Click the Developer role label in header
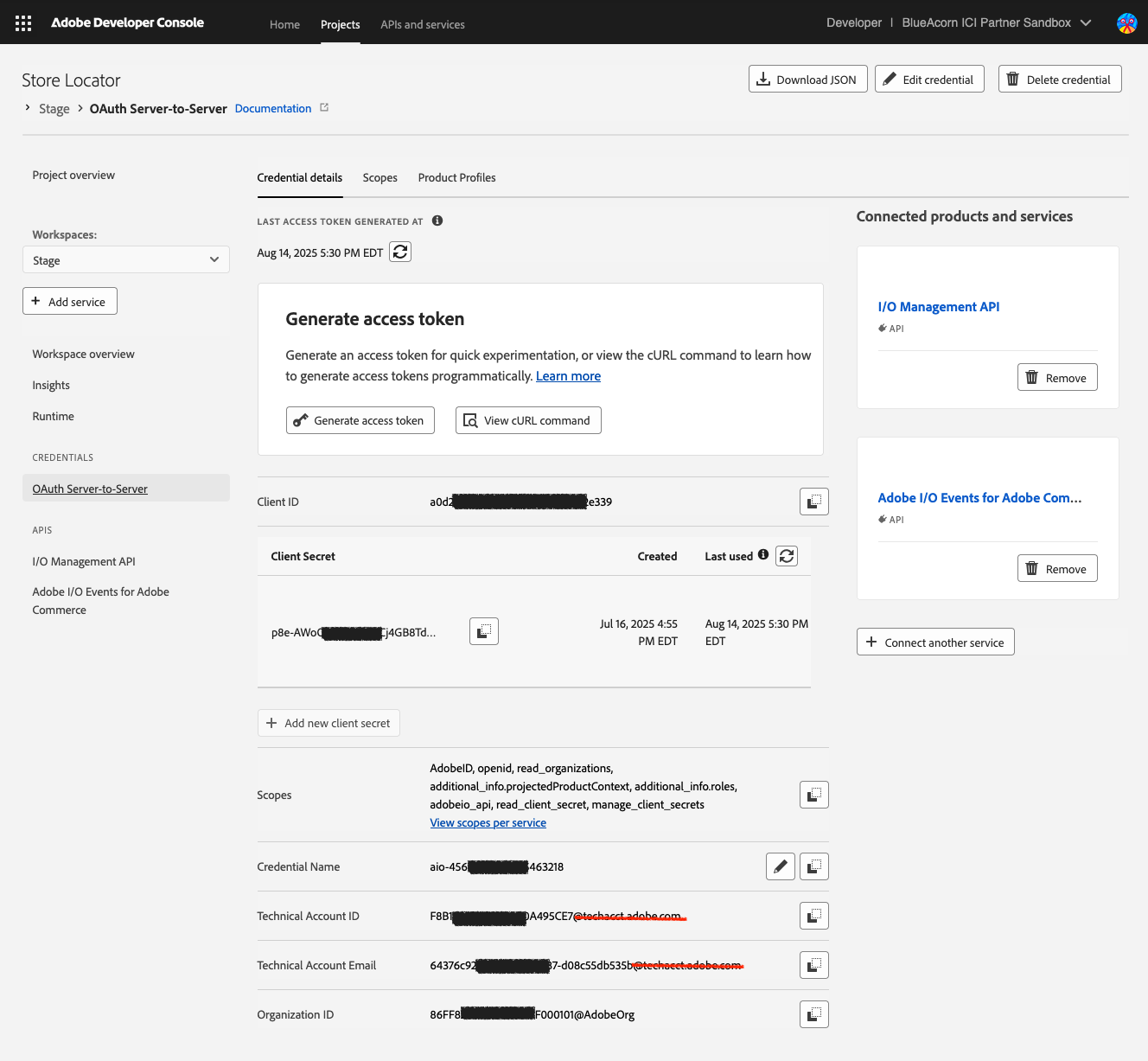1148x1061 pixels. click(x=854, y=22)
